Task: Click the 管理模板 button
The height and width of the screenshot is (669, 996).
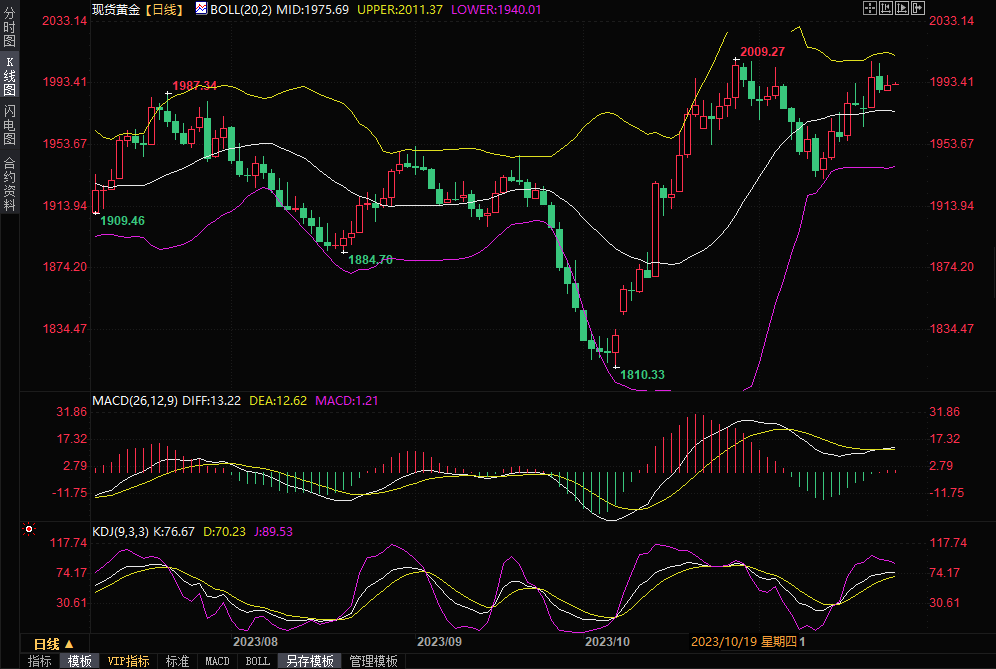Action: [x=372, y=661]
